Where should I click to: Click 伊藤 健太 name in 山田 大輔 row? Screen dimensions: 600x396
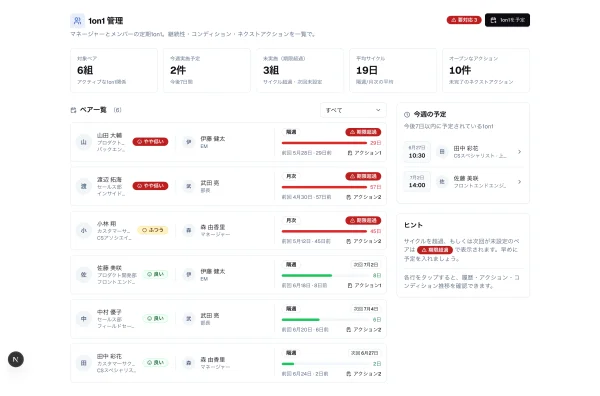coord(213,139)
